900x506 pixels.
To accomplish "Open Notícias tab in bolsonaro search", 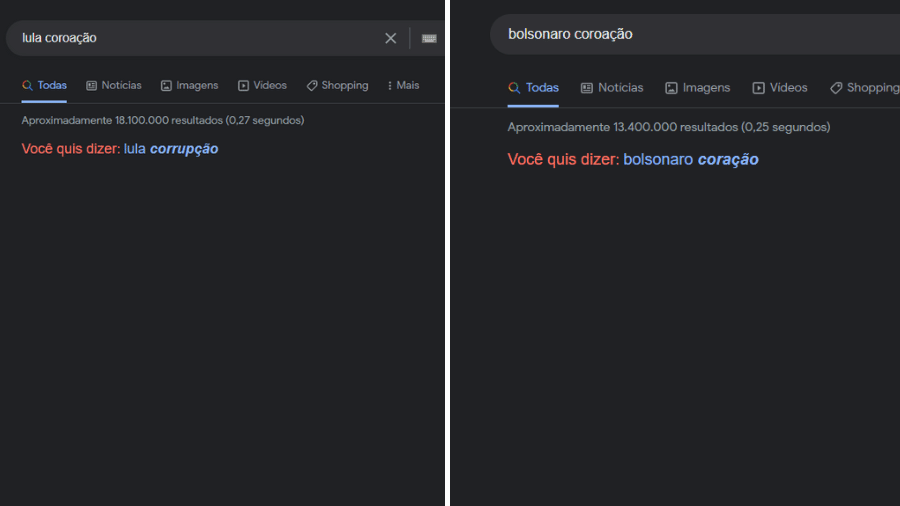I will point(612,88).
